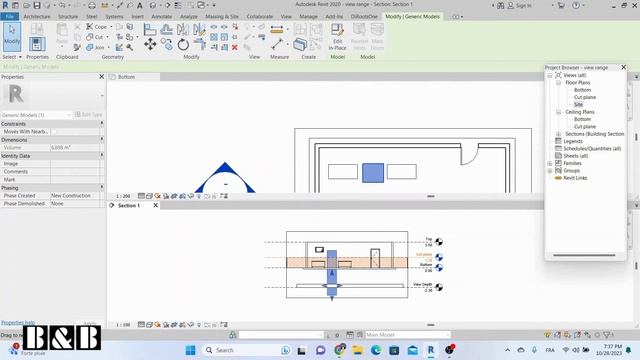
Task: Close the Section 1 view tab
Action: click(156, 205)
